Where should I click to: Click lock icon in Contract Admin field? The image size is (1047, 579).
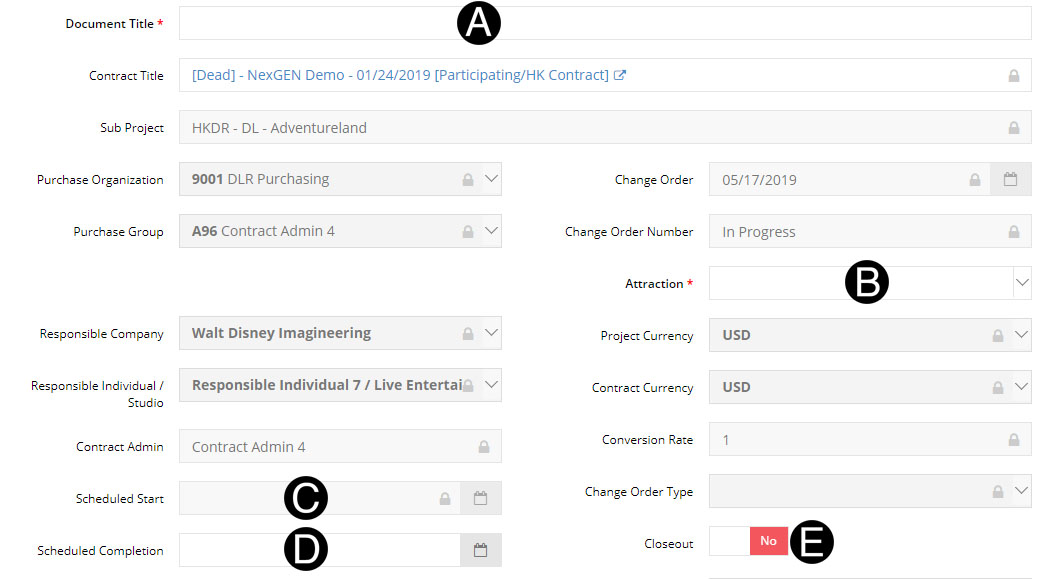[x=484, y=446]
